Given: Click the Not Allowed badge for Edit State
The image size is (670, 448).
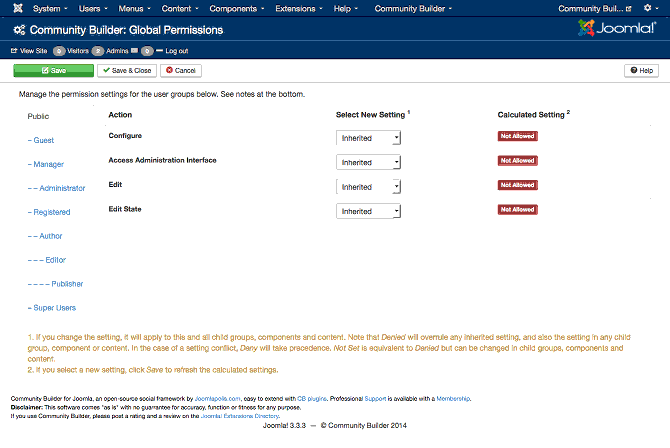Looking at the screenshot, I should (x=517, y=209).
